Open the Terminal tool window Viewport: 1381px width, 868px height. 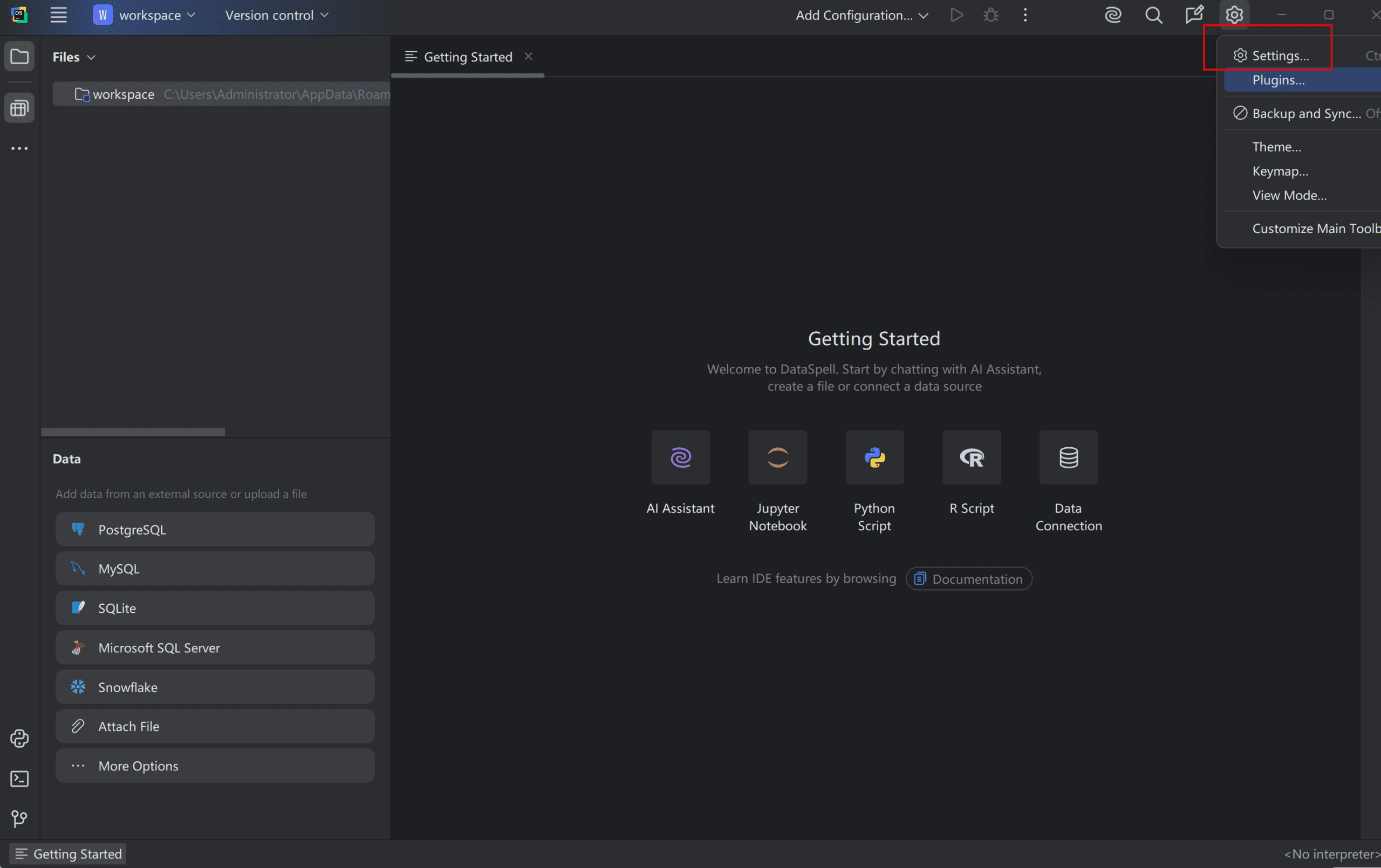pos(19,778)
